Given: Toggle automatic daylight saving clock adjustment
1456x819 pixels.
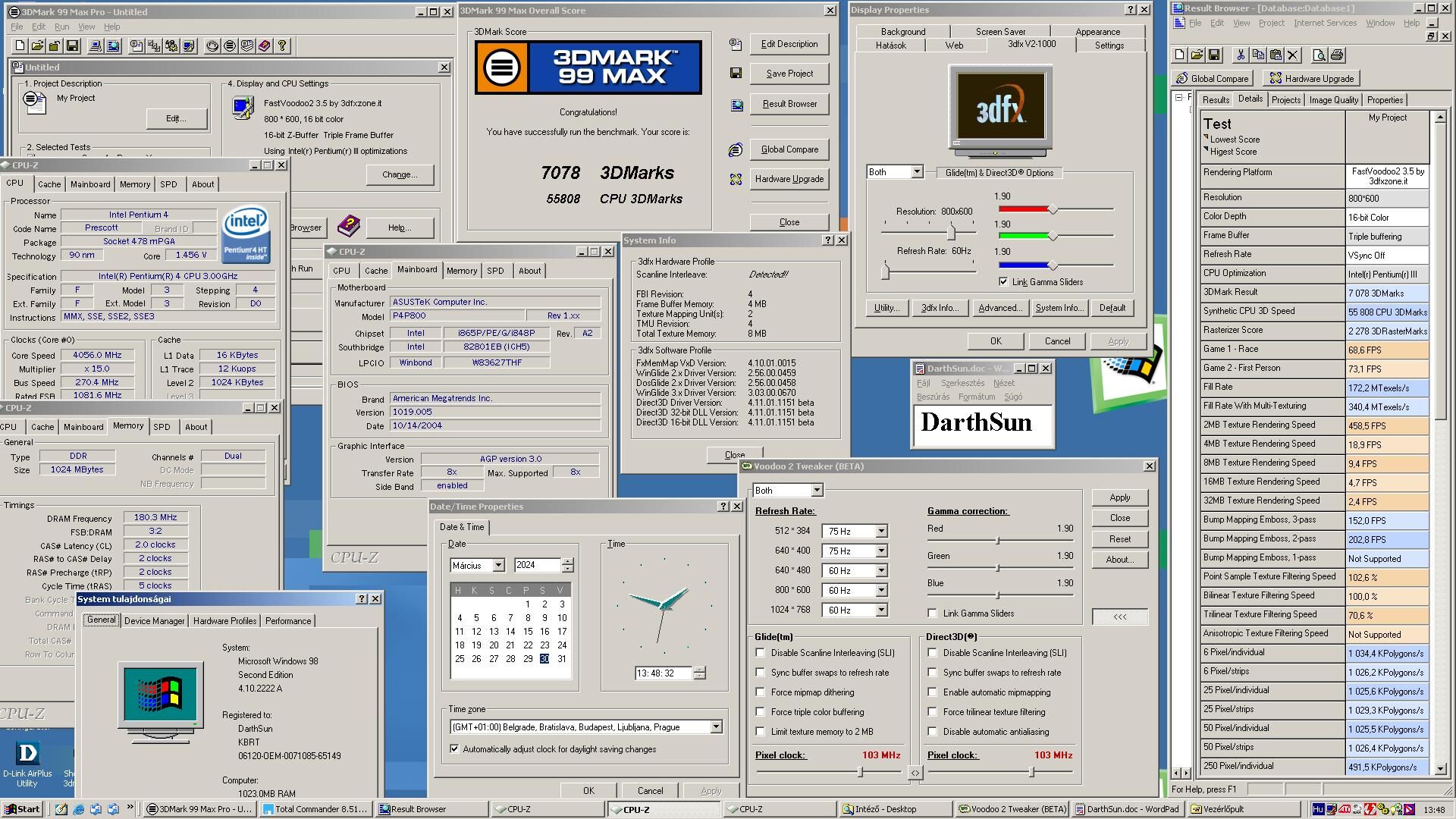Looking at the screenshot, I should (x=454, y=749).
